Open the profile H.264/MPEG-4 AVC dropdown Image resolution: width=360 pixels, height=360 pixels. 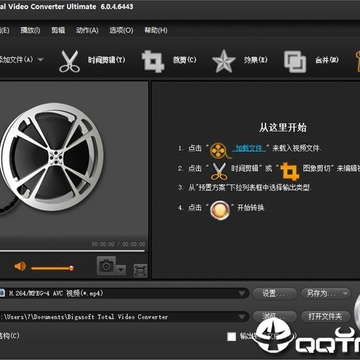242,294
